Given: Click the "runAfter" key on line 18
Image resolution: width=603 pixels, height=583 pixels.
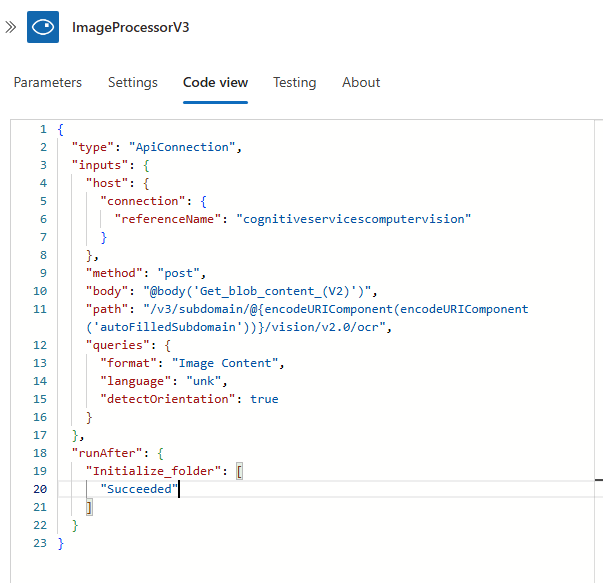Looking at the screenshot, I should (107, 453).
